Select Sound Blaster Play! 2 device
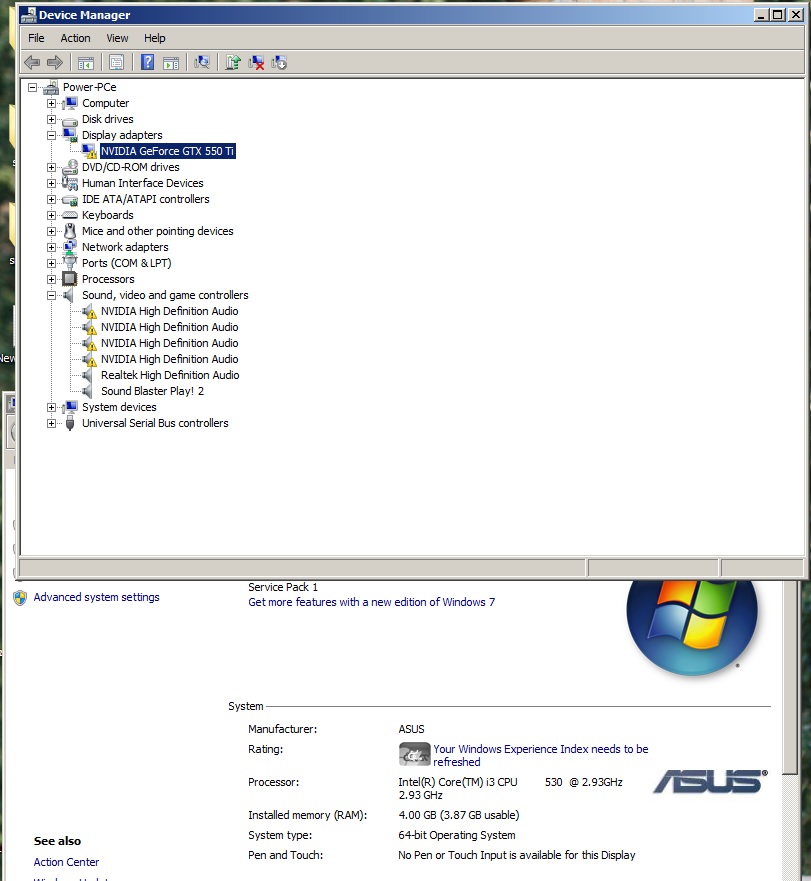The image size is (811, 881). pyautogui.click(x=152, y=391)
